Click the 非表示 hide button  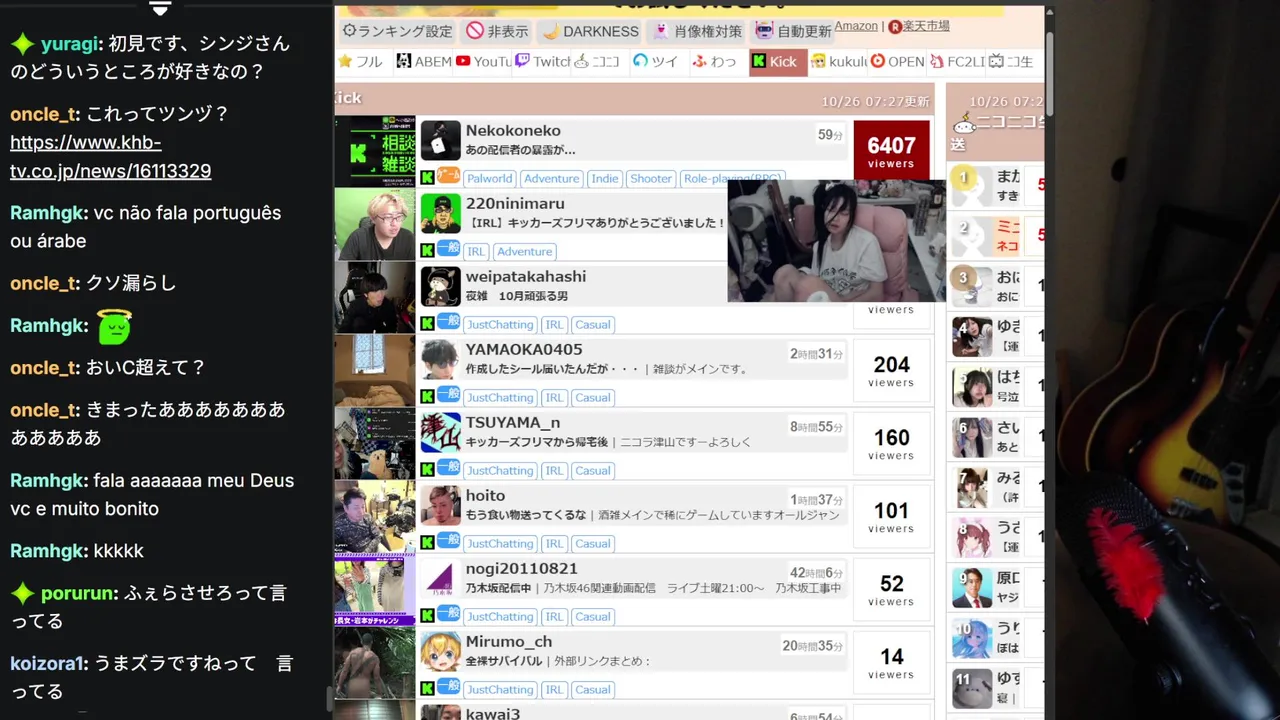(x=497, y=31)
